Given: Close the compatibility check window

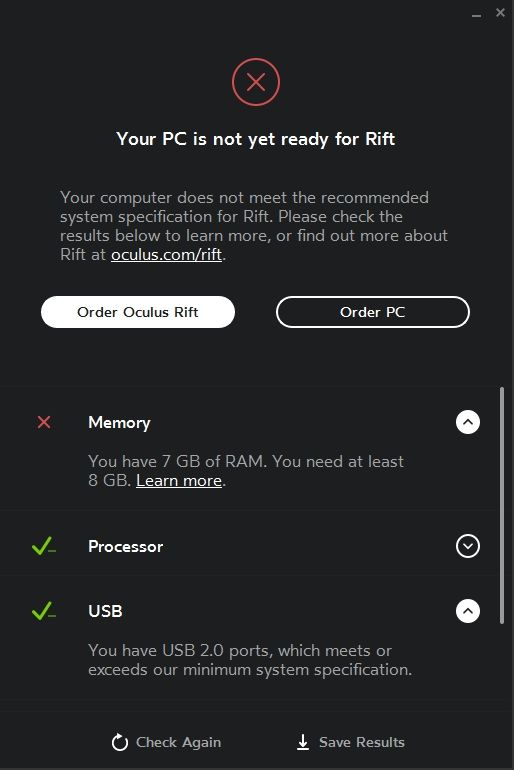Looking at the screenshot, I should [x=500, y=13].
